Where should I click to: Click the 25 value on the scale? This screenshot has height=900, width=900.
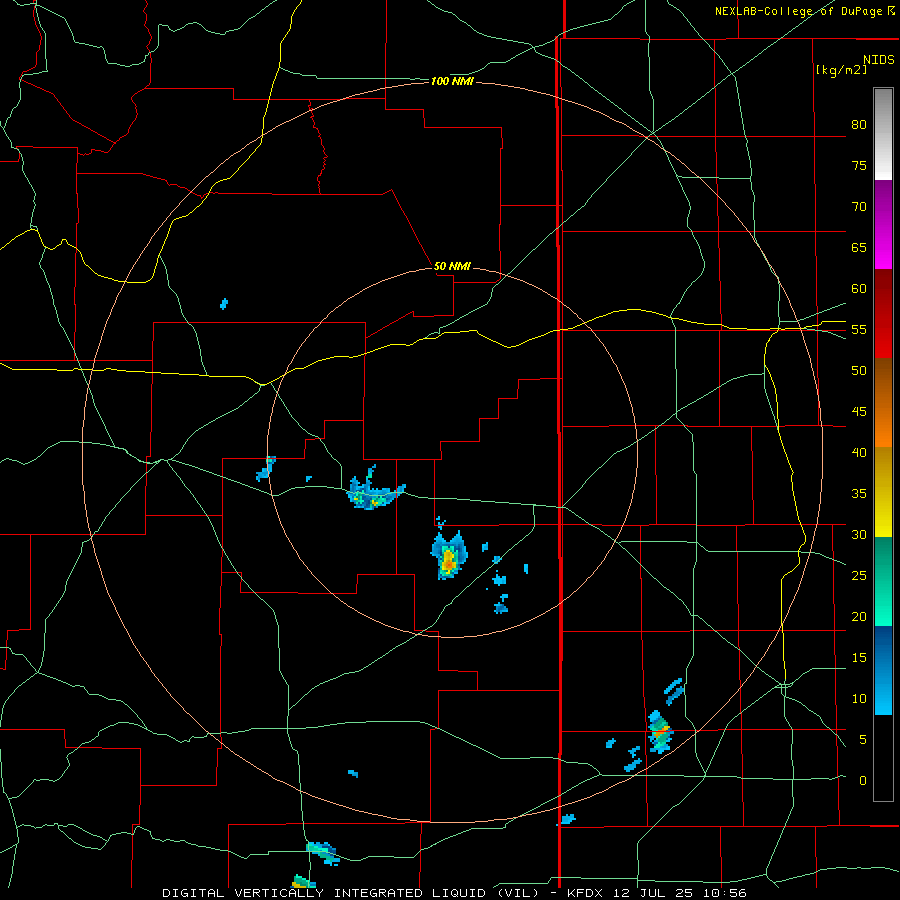[859, 576]
